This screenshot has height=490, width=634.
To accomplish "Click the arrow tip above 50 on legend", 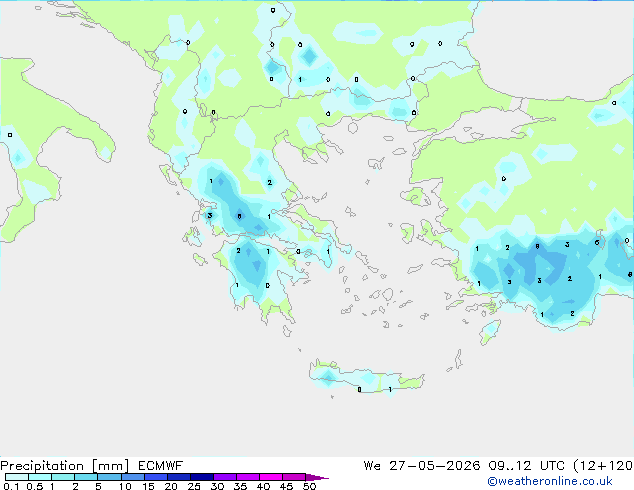I will click(x=317, y=477).
